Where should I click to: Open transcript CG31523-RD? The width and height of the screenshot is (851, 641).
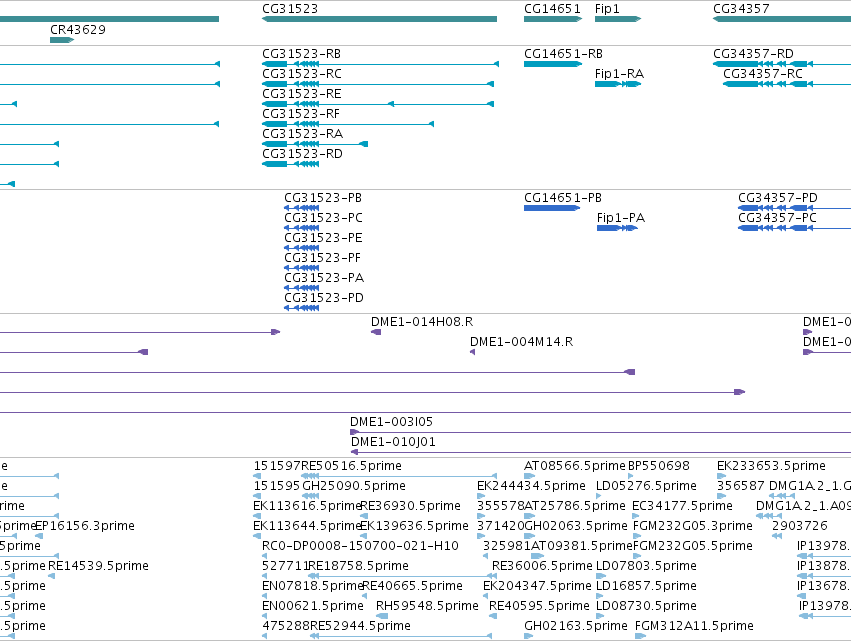point(302,154)
